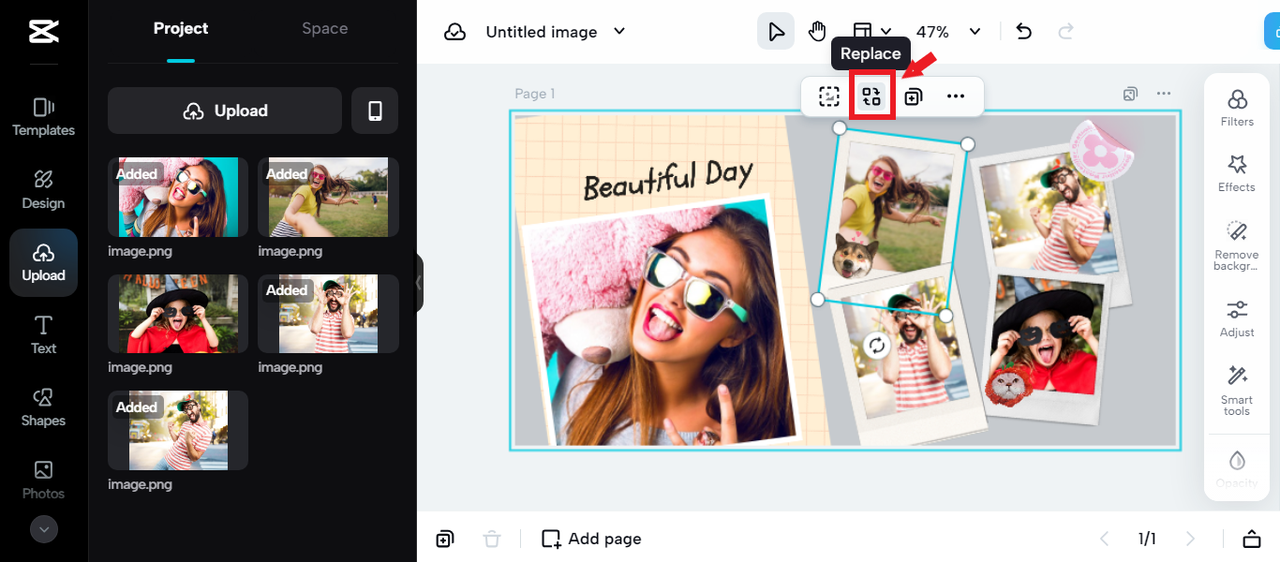Collapse the side panel with handle
The height and width of the screenshot is (562, 1280).
[420, 283]
